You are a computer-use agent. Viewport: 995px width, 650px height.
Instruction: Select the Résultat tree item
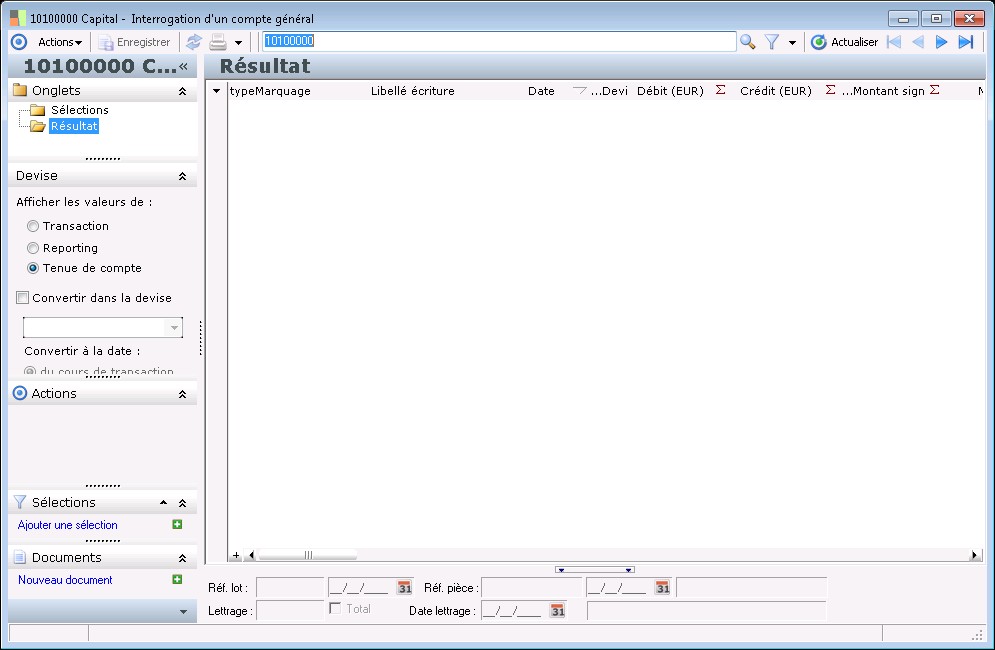[x=74, y=126]
